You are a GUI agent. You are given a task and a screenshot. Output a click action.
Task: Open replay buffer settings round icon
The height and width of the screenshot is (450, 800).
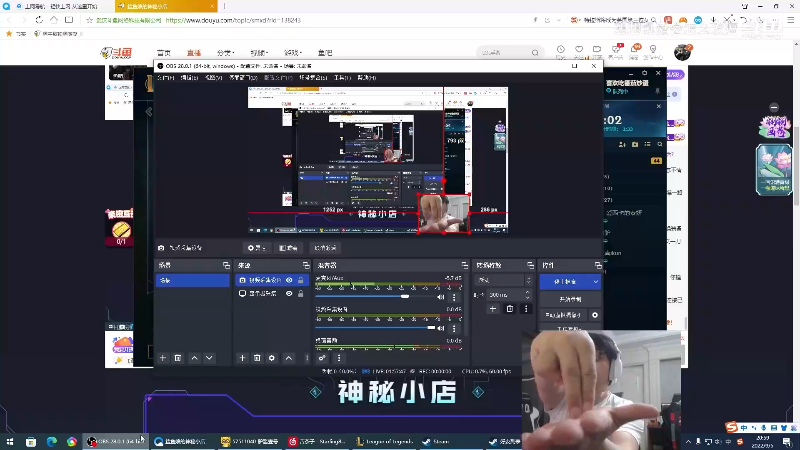pyautogui.click(x=595, y=315)
